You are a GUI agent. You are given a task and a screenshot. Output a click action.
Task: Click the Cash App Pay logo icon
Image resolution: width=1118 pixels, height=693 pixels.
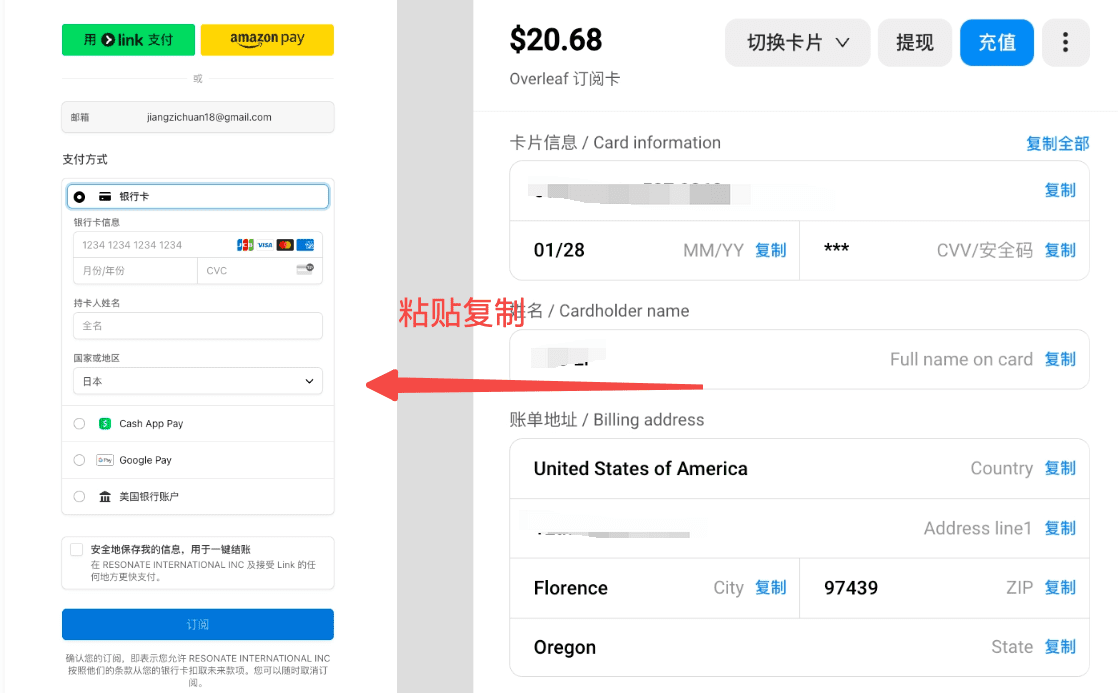pyautogui.click(x=105, y=424)
